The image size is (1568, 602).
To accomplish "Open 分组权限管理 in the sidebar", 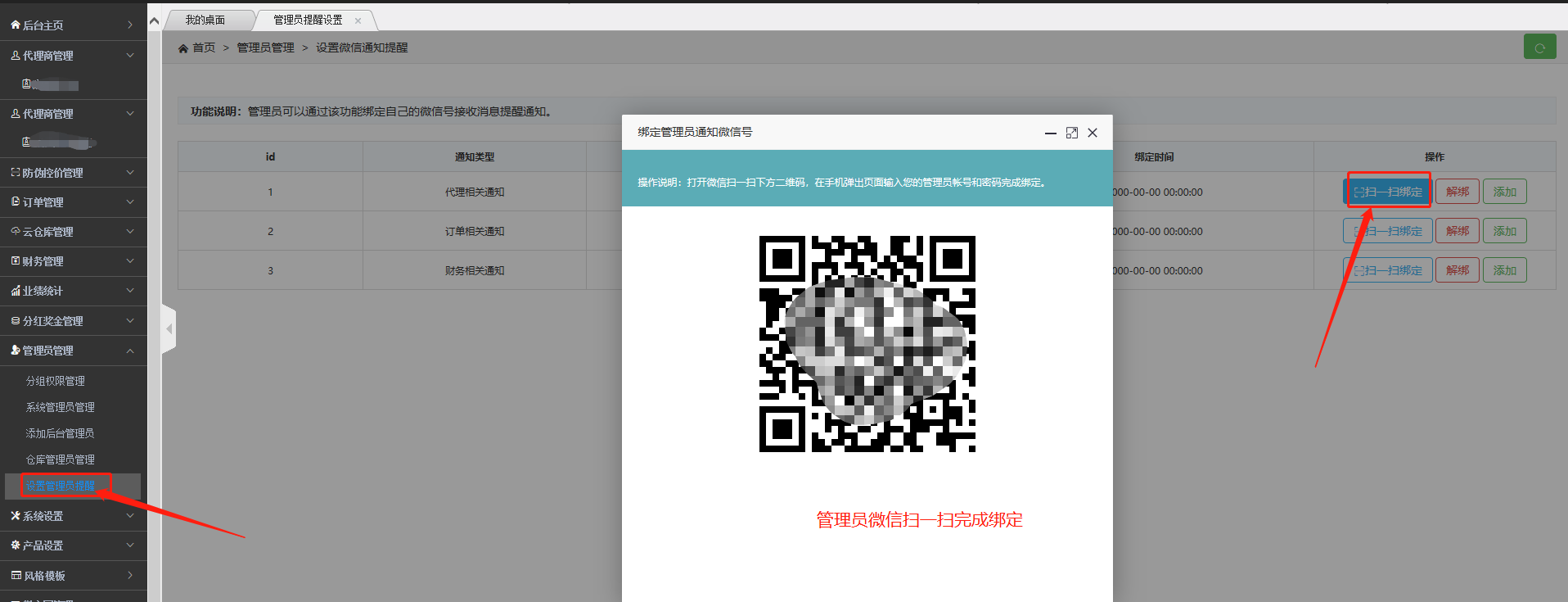I will point(56,381).
